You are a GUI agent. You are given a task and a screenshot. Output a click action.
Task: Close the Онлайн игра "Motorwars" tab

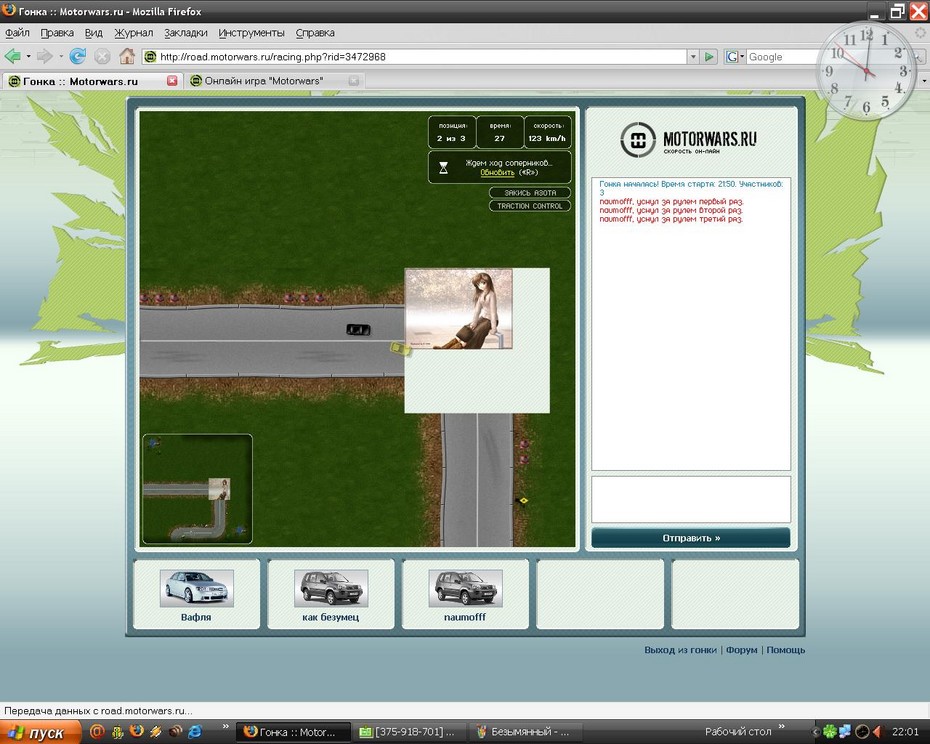click(353, 81)
